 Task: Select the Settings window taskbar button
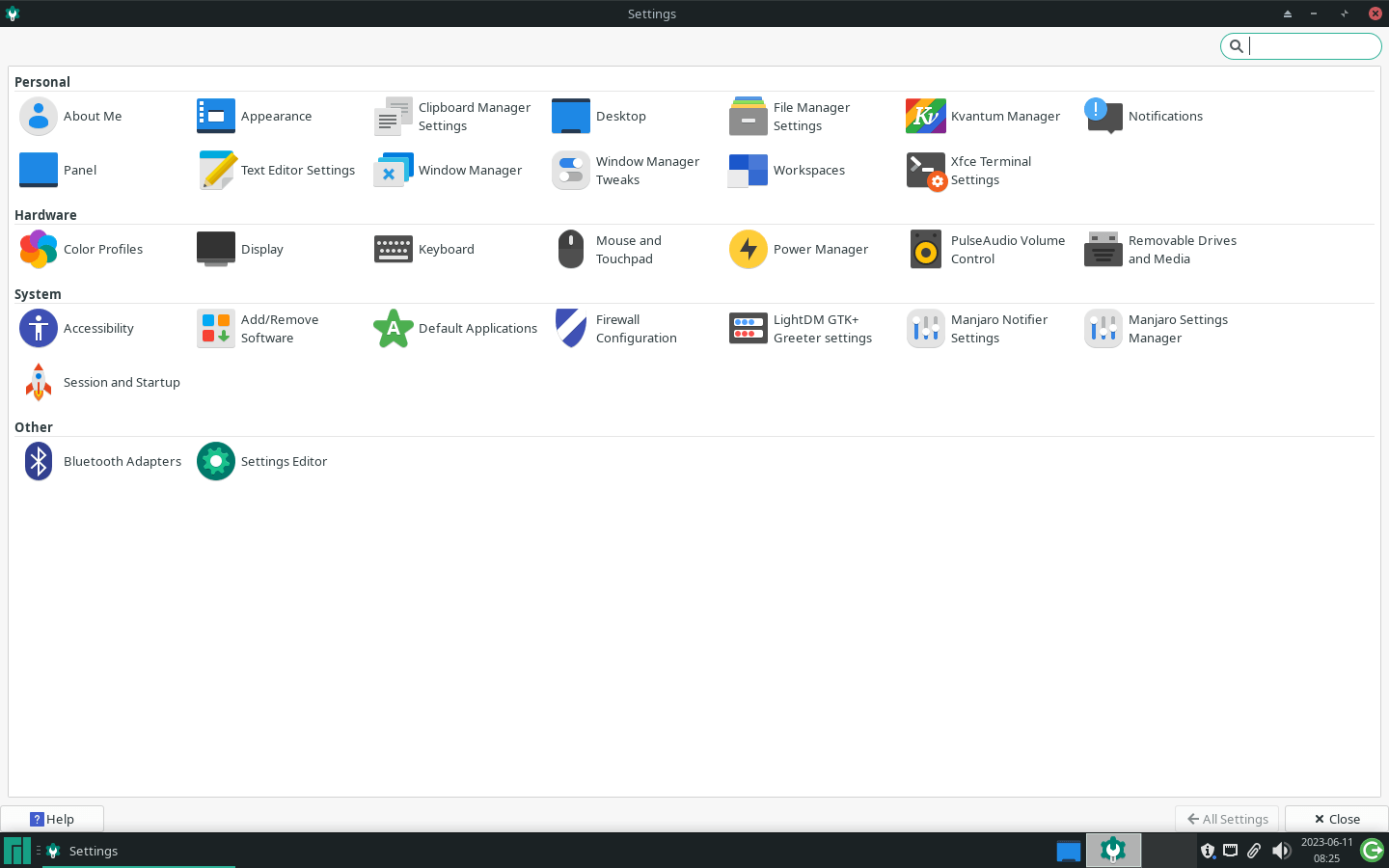pos(139,851)
